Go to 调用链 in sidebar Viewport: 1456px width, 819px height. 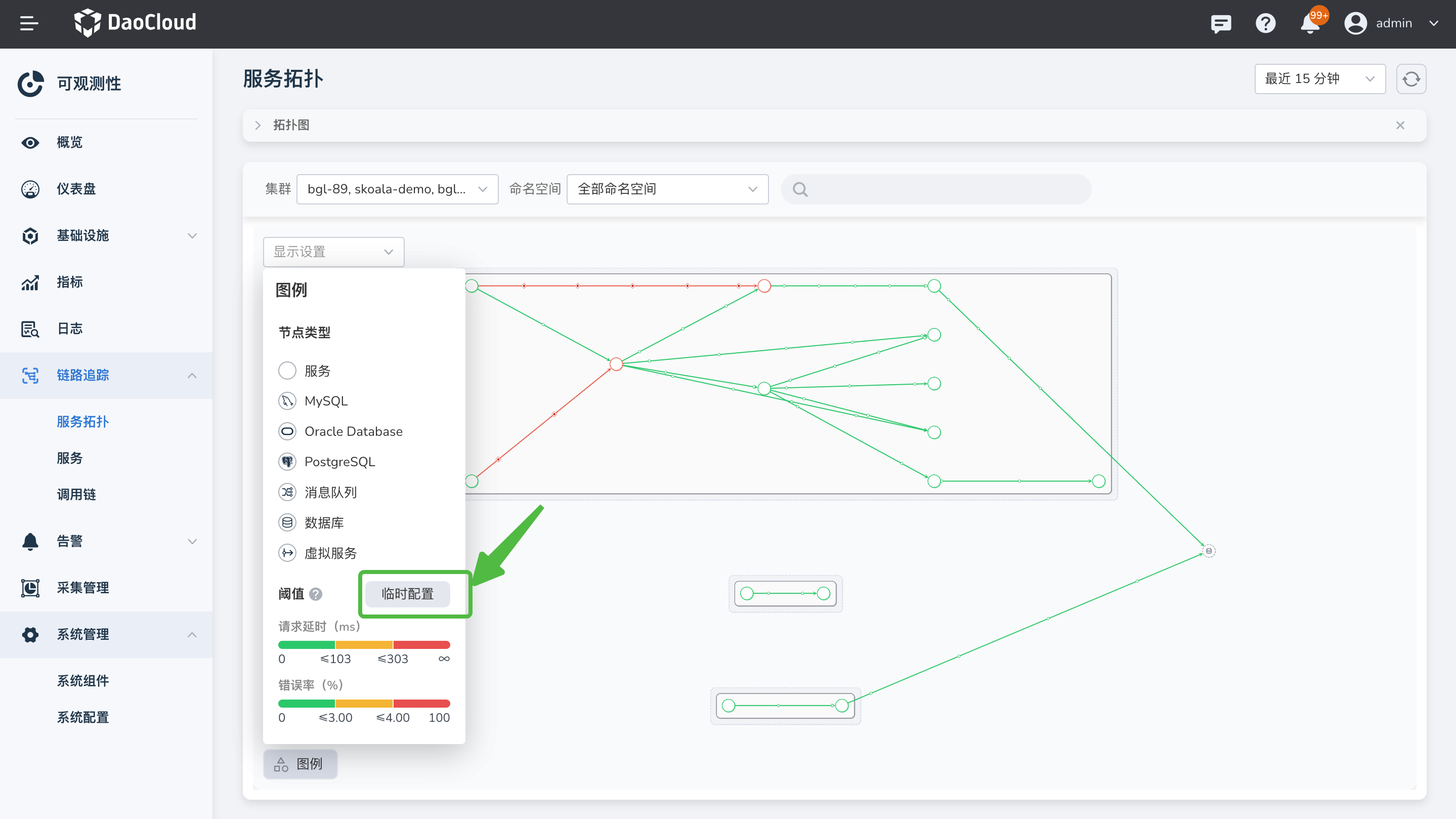[x=76, y=495]
